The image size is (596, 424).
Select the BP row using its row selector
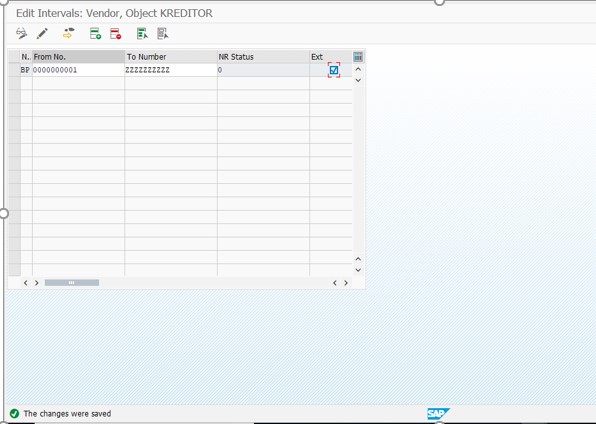tap(14, 70)
